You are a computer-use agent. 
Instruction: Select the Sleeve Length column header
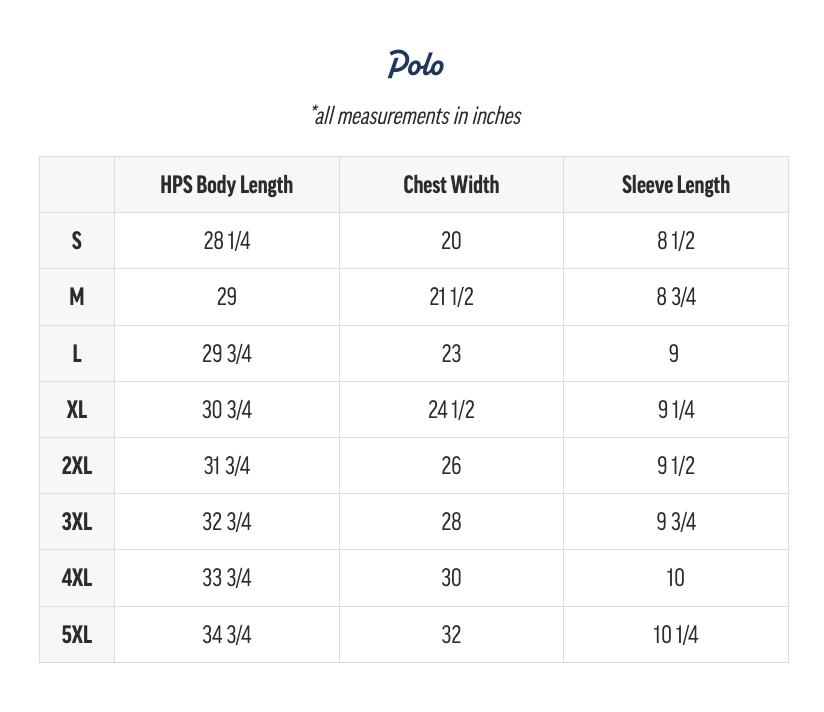[x=675, y=185]
